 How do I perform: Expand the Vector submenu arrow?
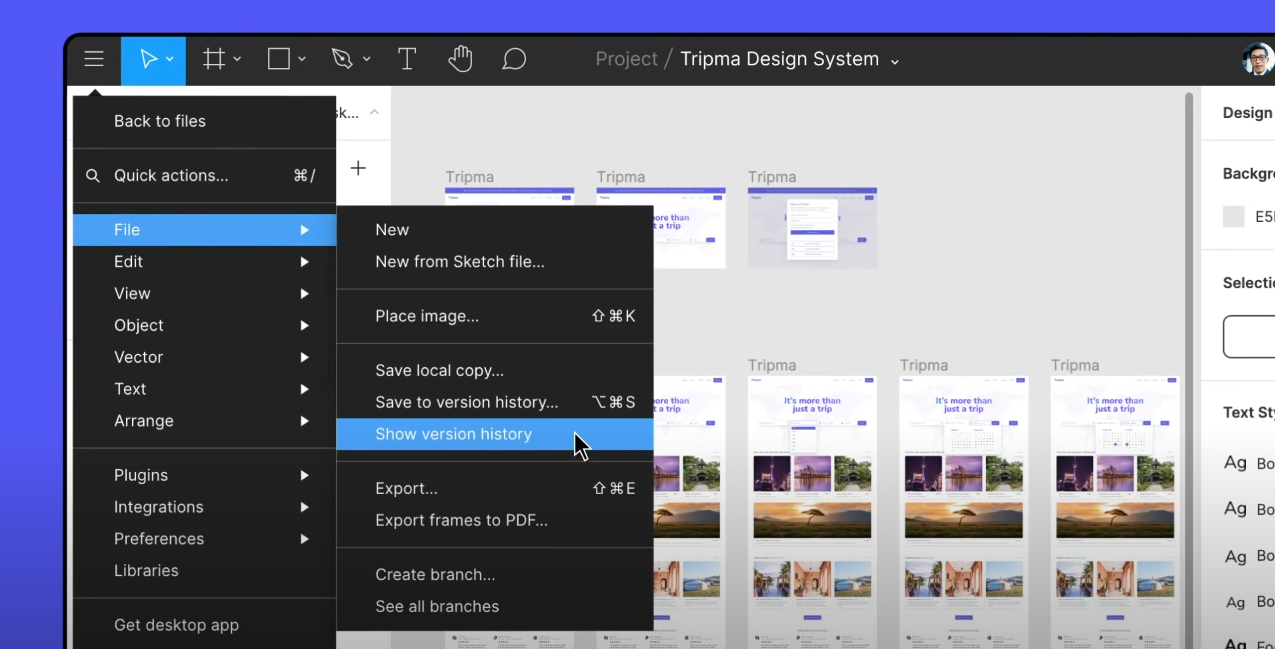click(304, 357)
